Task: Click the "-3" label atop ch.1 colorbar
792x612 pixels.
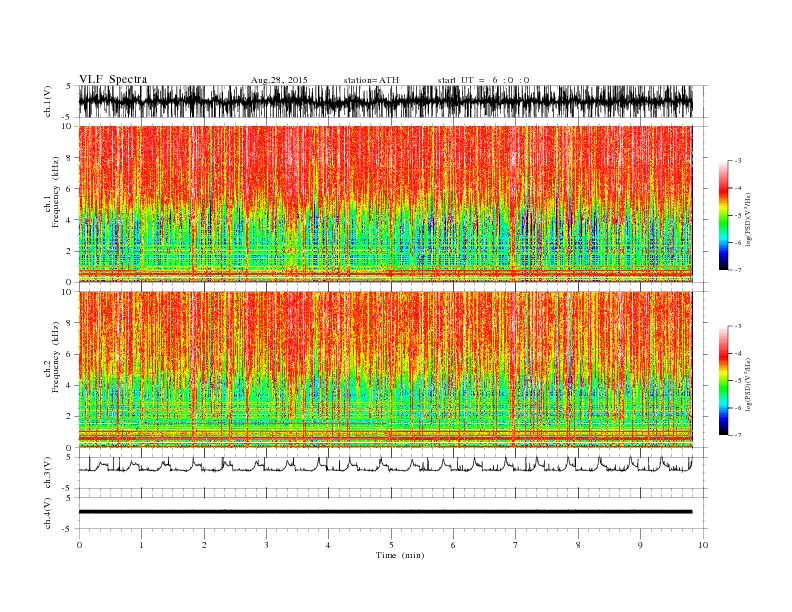Action: point(738,161)
